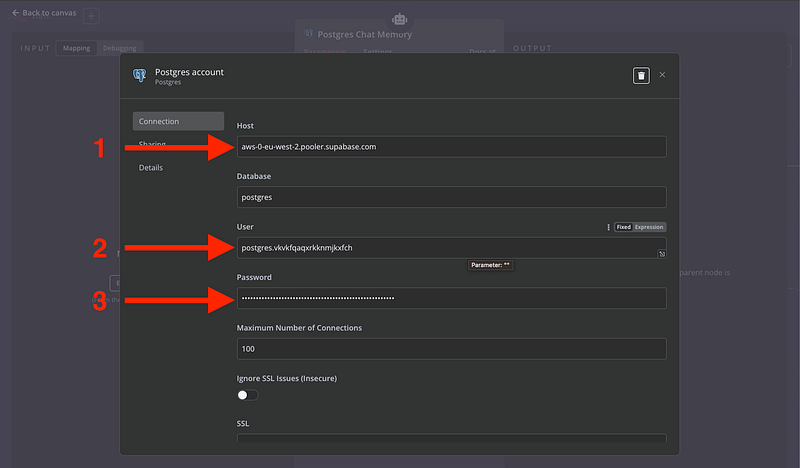The width and height of the screenshot is (800, 468).
Task: Close the Postgres account dialog
Action: pyautogui.click(x=662, y=75)
